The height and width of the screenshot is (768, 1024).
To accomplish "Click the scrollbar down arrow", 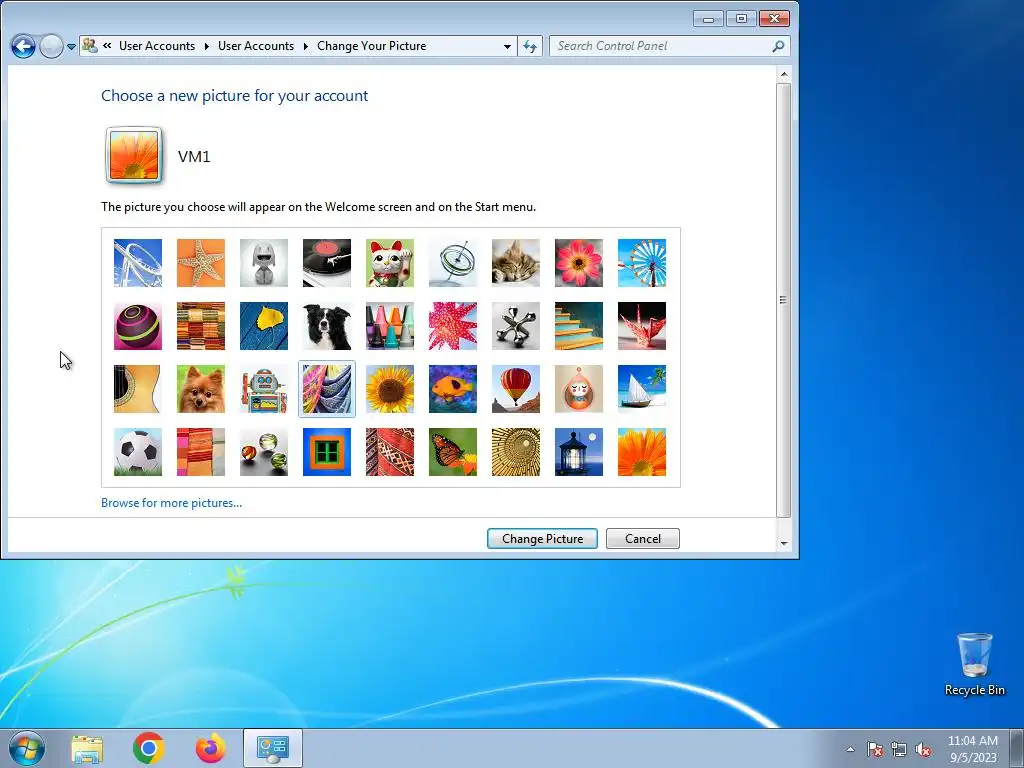I will pos(784,543).
